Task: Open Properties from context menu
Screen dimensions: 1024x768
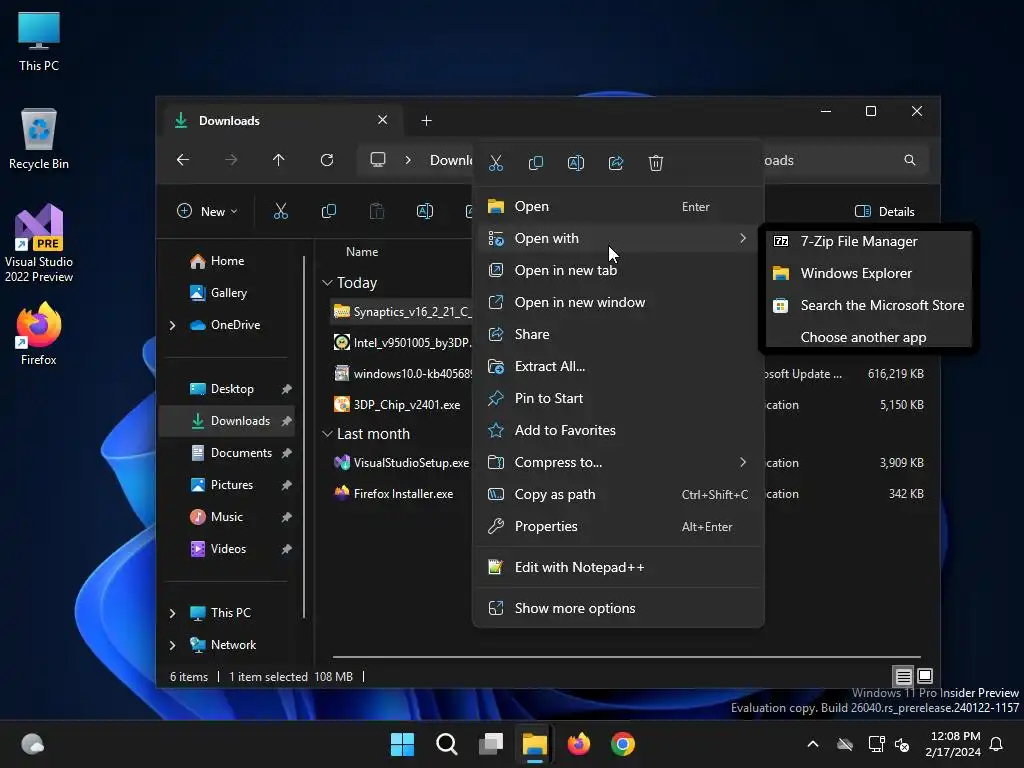Action: pyautogui.click(x=618, y=526)
